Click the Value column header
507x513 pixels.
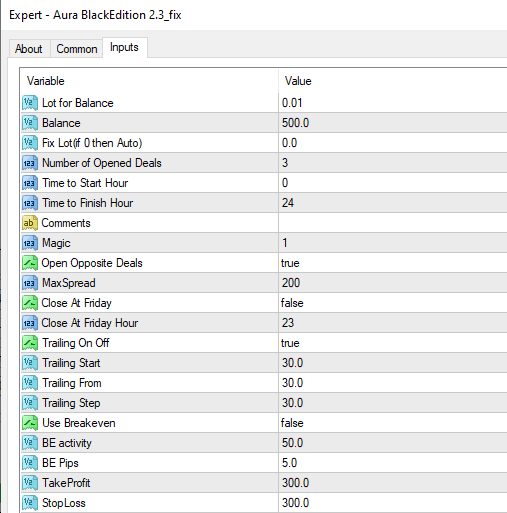(x=393, y=81)
